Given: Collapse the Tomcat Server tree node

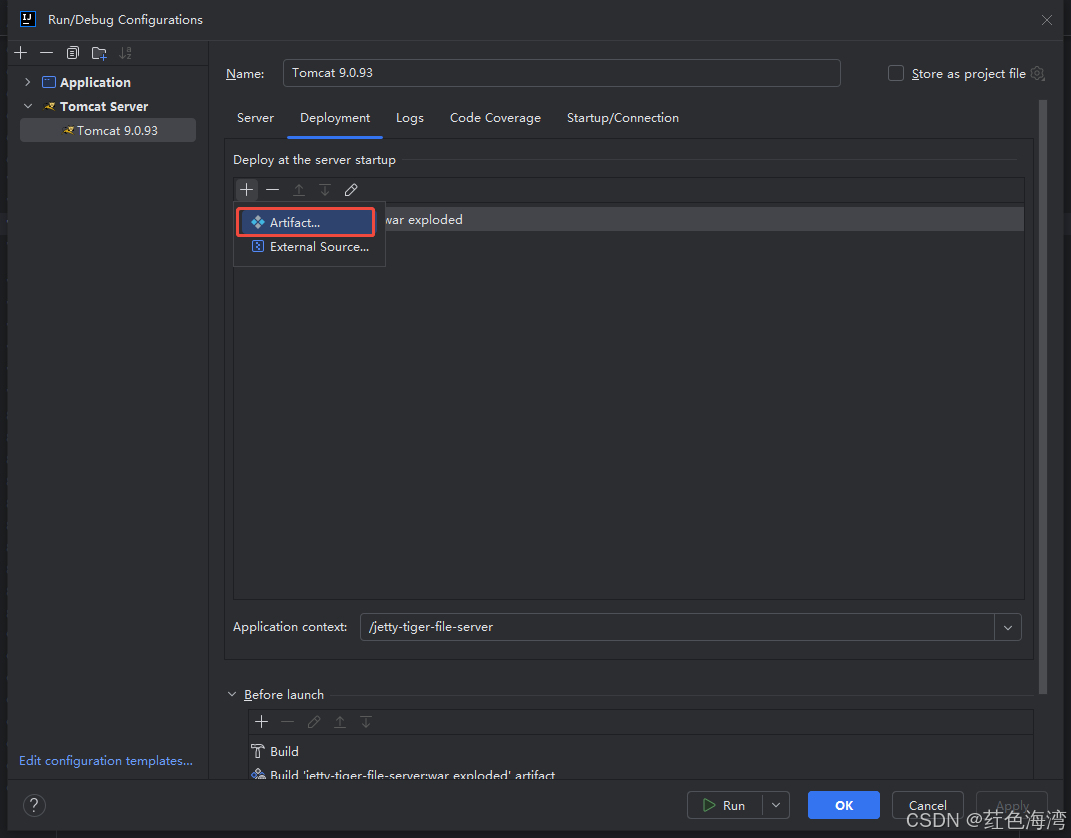Looking at the screenshot, I should [28, 106].
